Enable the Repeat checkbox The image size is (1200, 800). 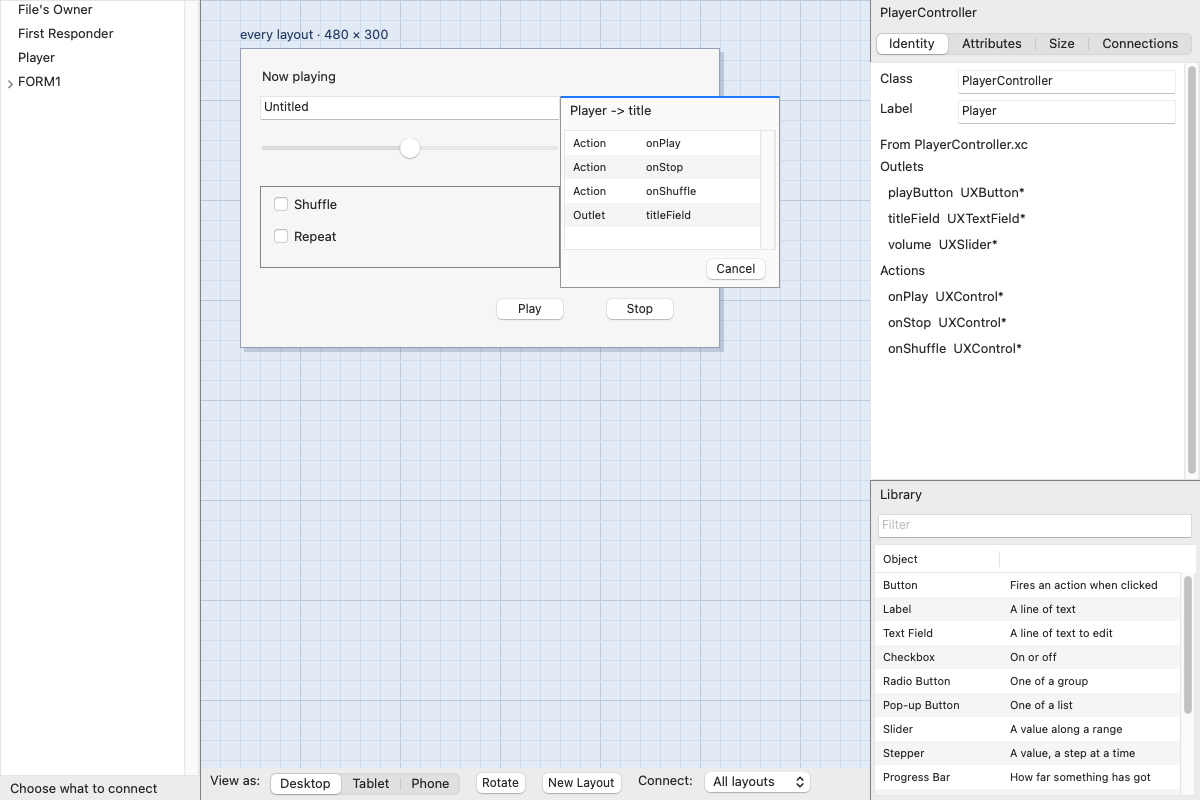pyautogui.click(x=281, y=236)
